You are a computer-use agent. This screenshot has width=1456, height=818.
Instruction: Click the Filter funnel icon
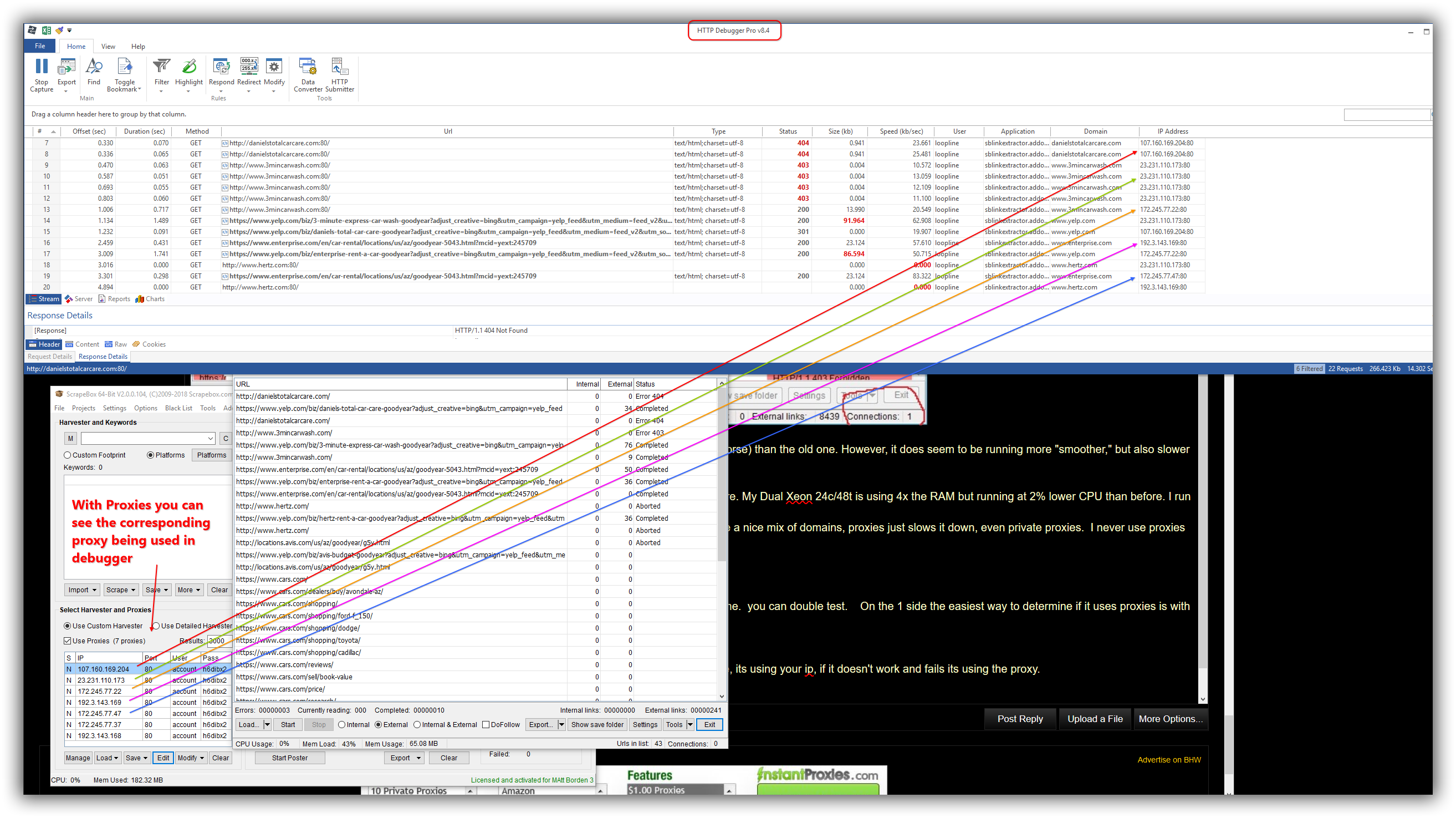162,67
